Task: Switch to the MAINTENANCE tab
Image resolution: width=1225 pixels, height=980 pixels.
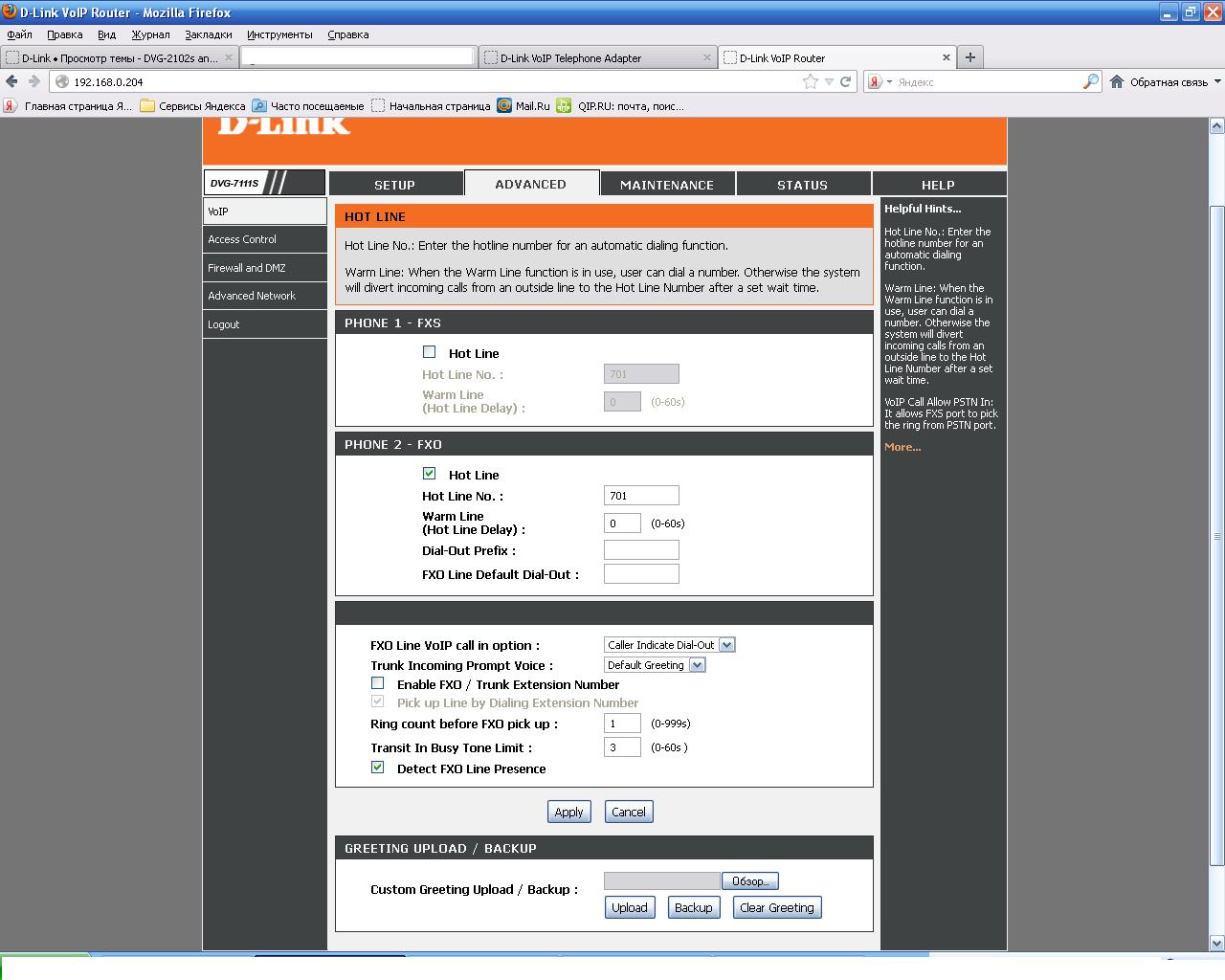Action: point(667,185)
